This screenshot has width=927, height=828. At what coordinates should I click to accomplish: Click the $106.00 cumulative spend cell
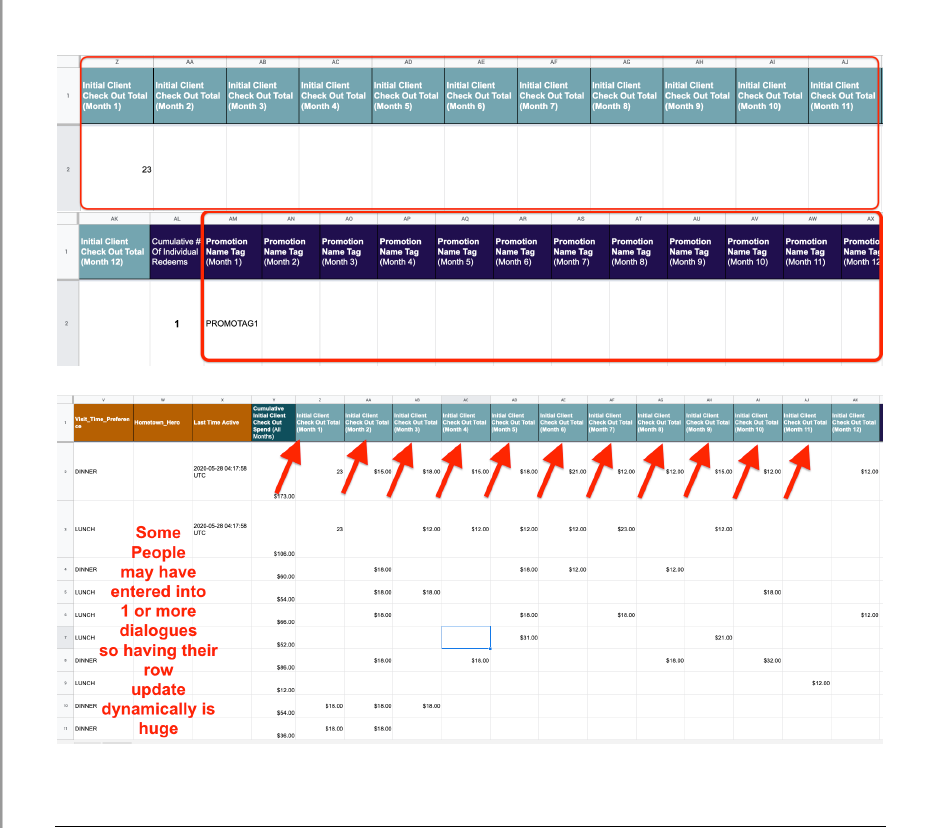tap(274, 529)
